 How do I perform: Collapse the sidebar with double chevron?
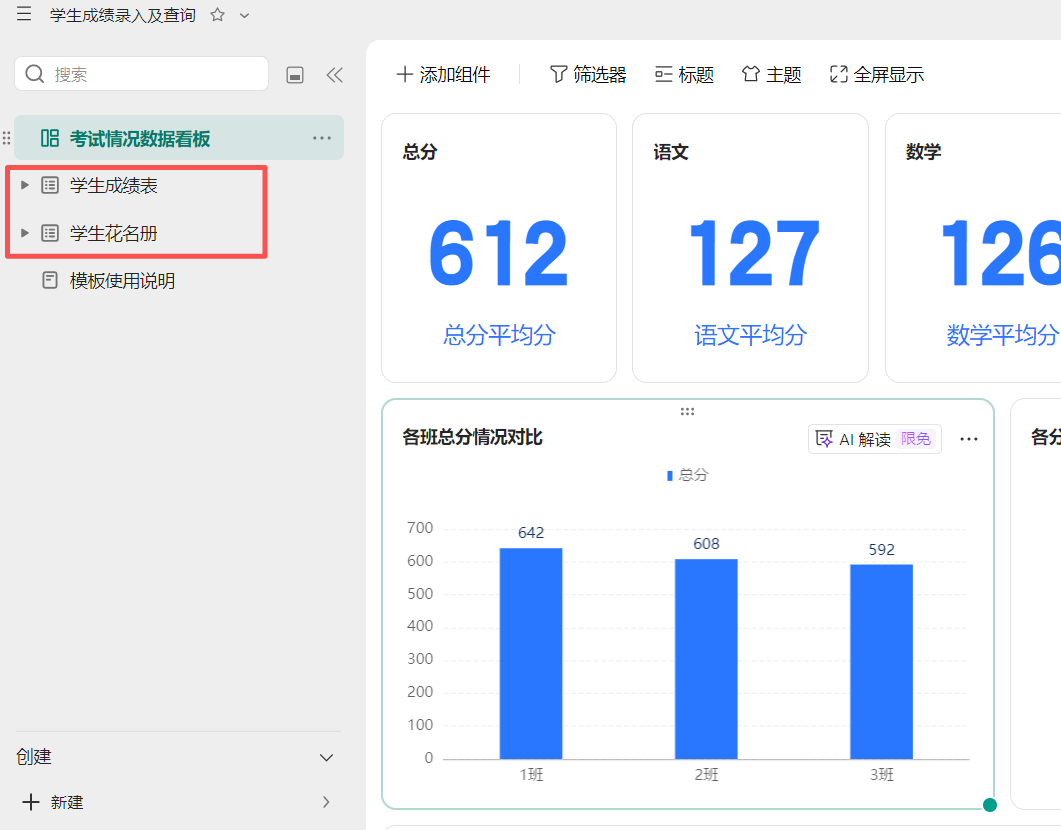(334, 75)
